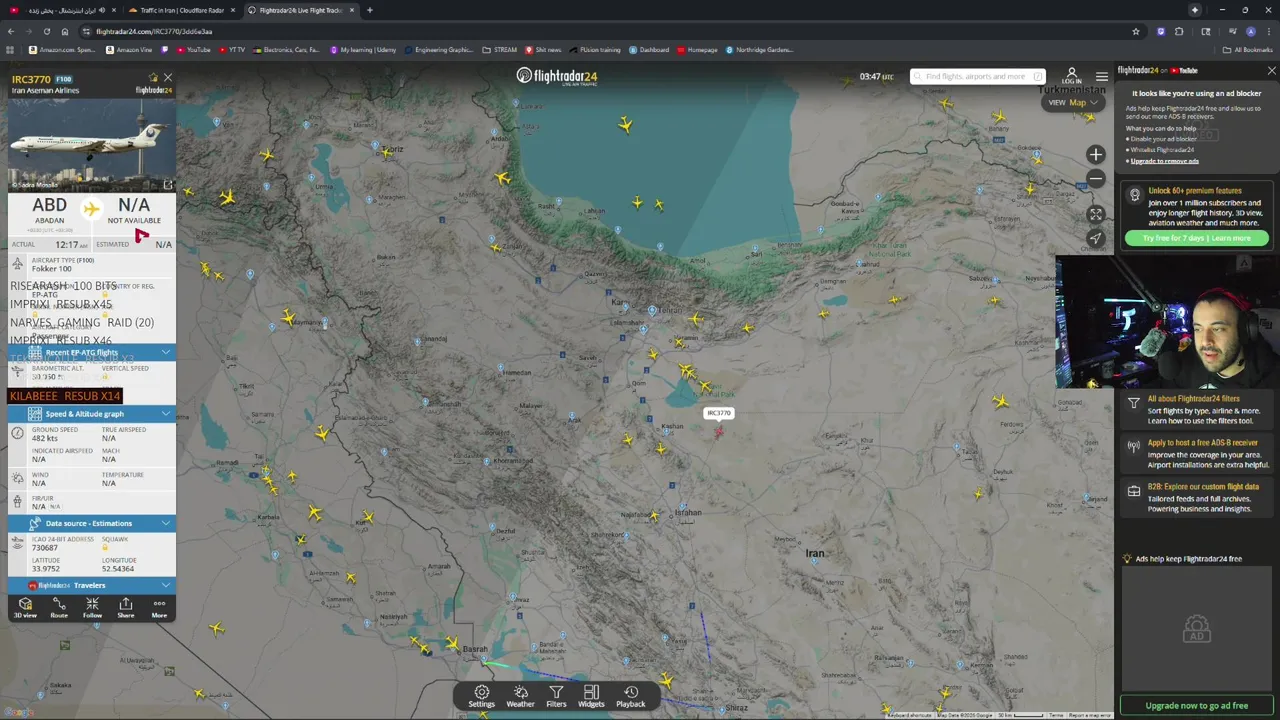The width and height of the screenshot is (1280, 720).
Task: Open the Northridge Gardens bookmark
Action: click(x=759, y=49)
